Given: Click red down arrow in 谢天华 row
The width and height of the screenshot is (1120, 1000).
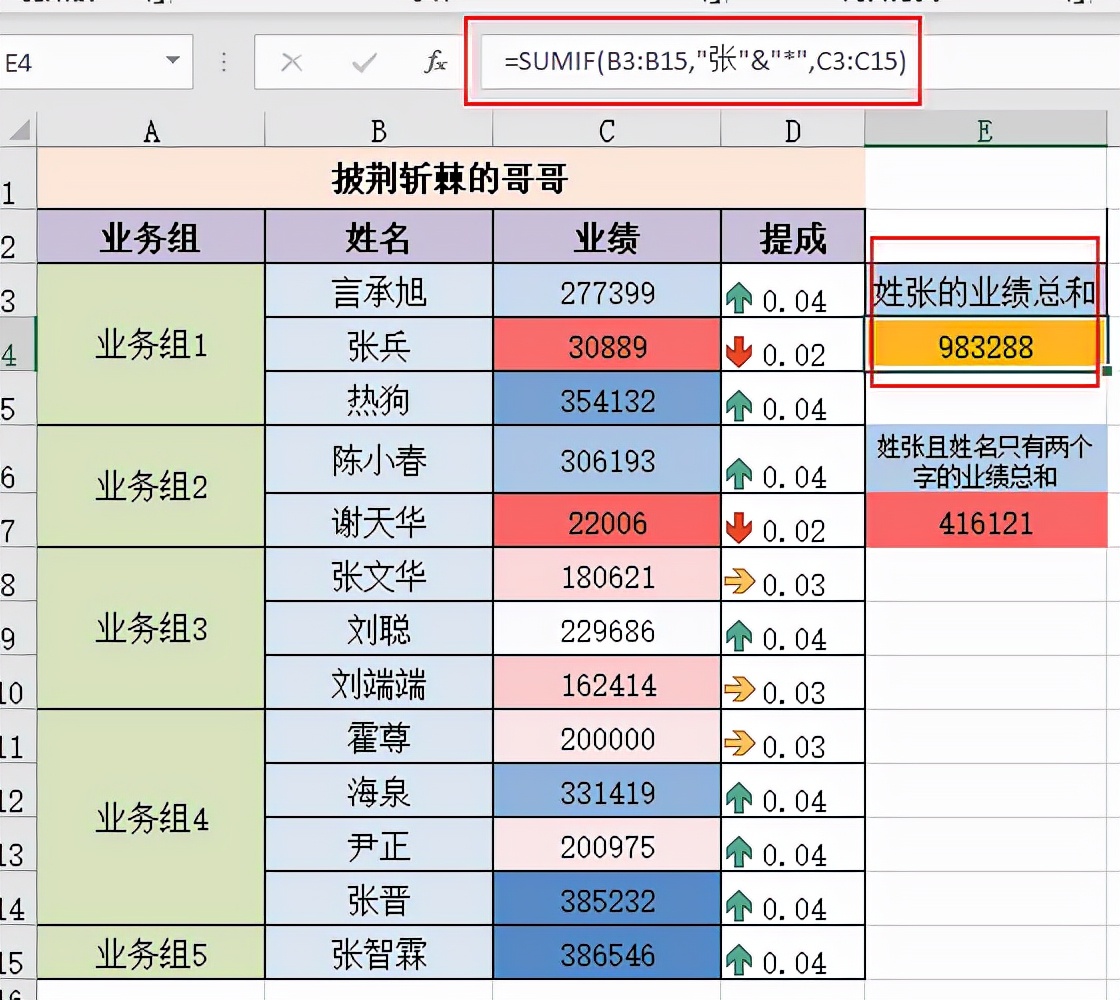Looking at the screenshot, I should point(739,528).
